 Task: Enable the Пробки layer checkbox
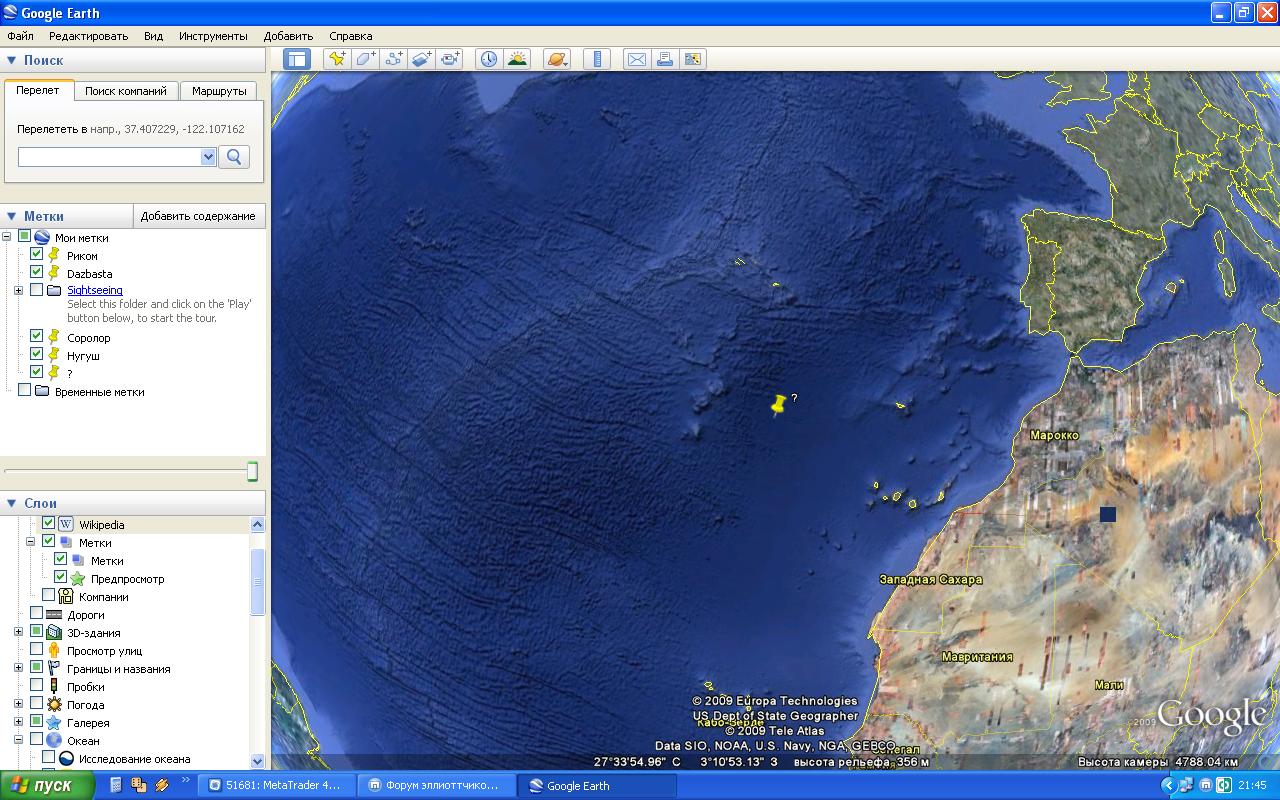coord(36,685)
